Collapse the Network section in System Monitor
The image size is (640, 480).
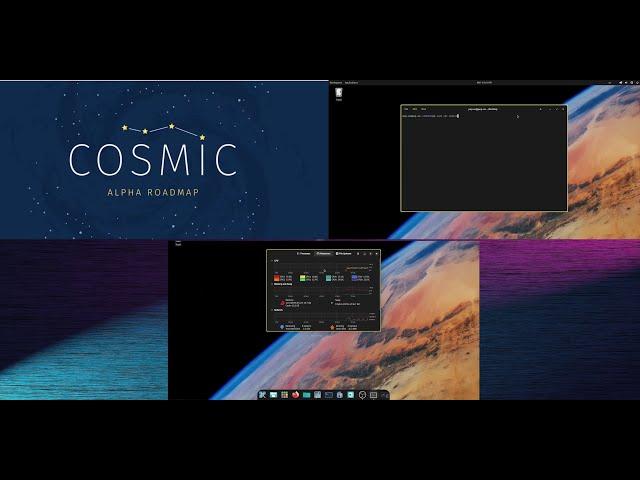pyautogui.click(x=271, y=310)
